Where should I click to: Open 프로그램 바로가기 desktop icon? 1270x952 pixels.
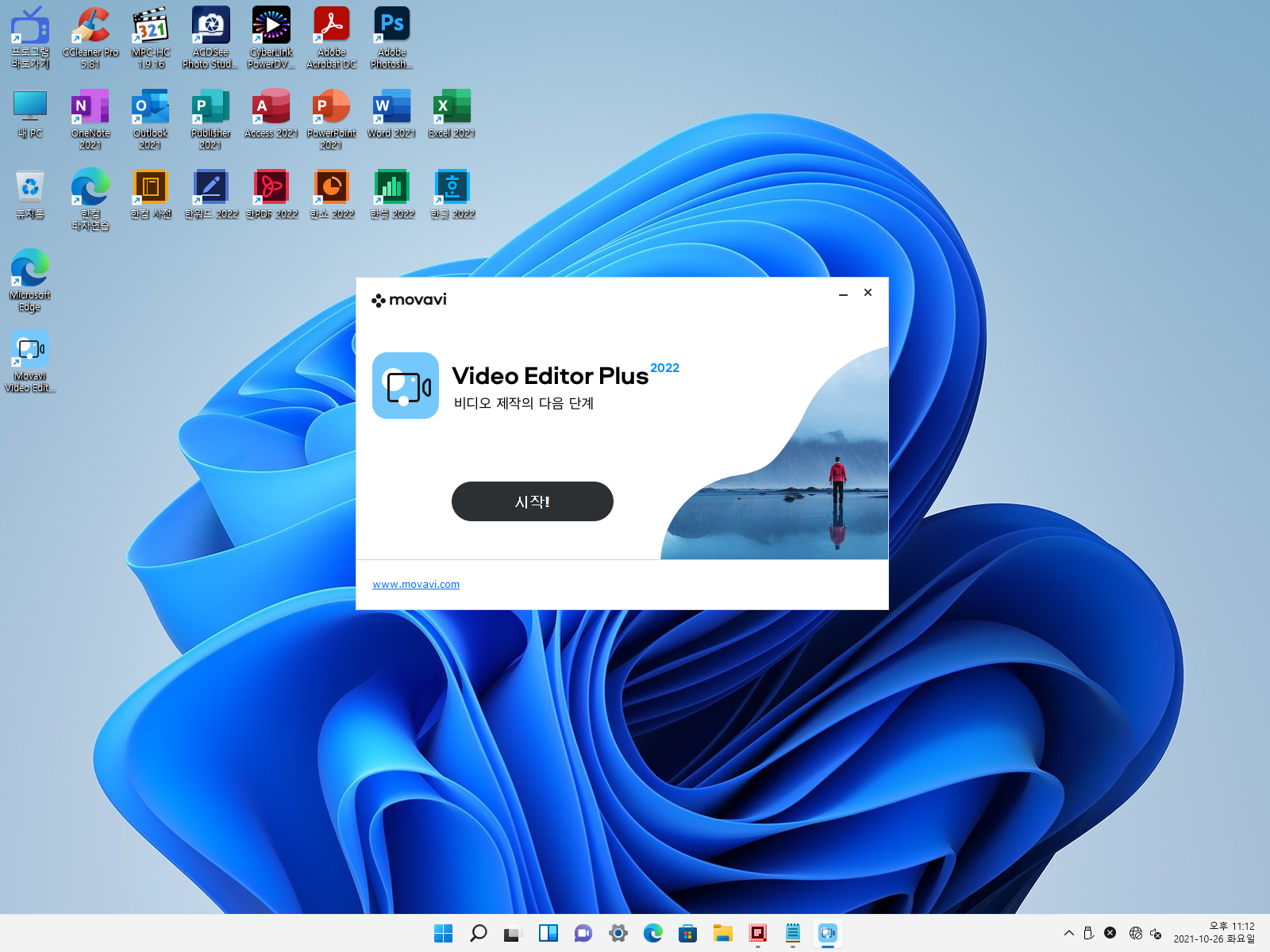point(30,38)
